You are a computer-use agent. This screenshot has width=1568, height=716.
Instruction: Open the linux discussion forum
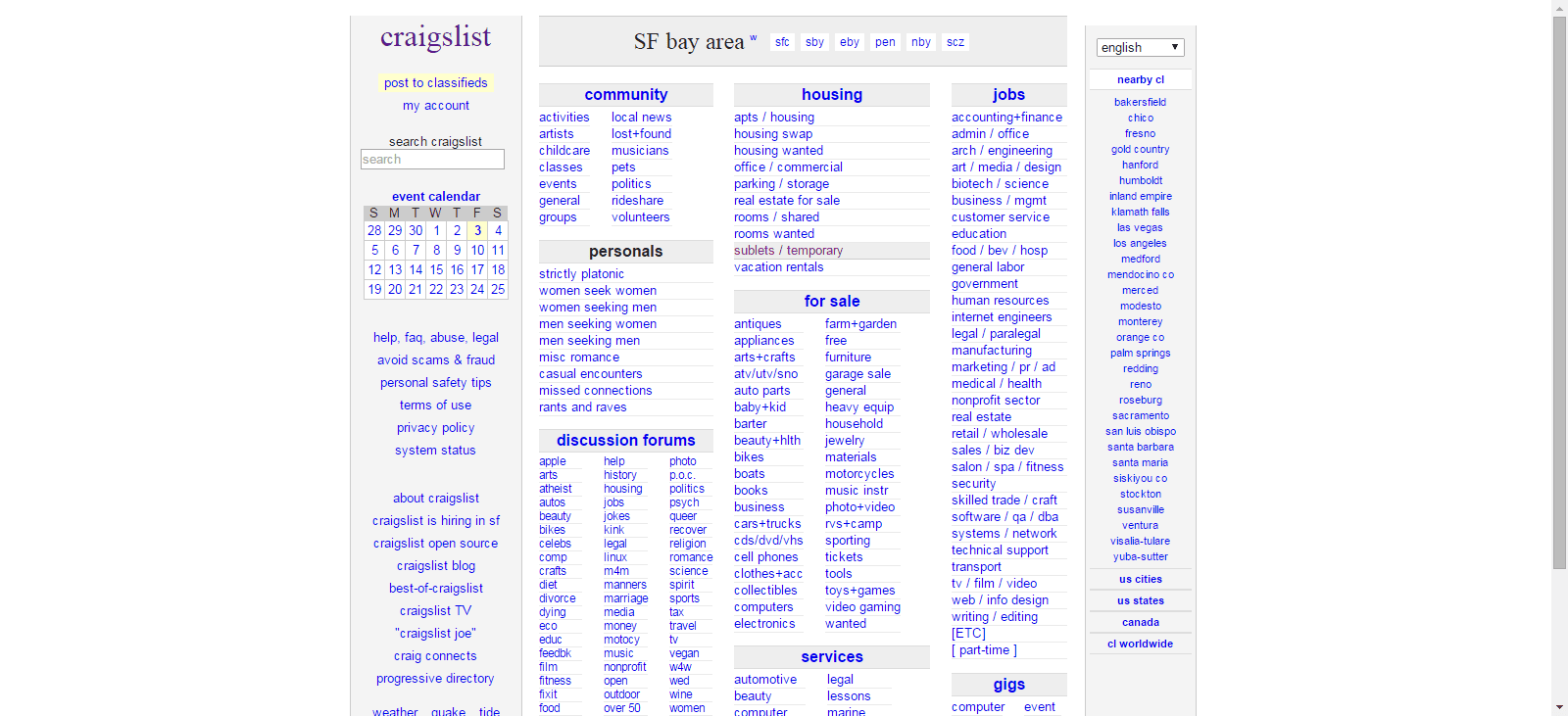[615, 557]
